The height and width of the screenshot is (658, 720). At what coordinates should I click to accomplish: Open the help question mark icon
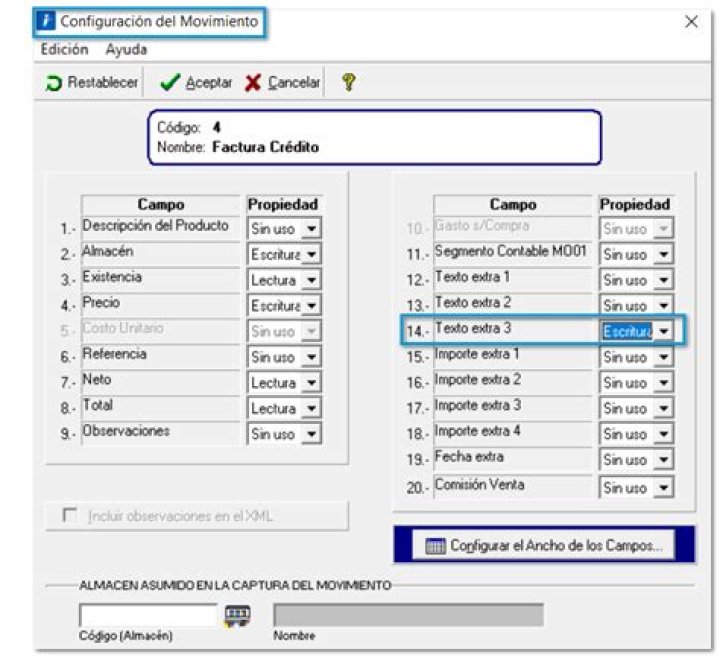tap(347, 83)
